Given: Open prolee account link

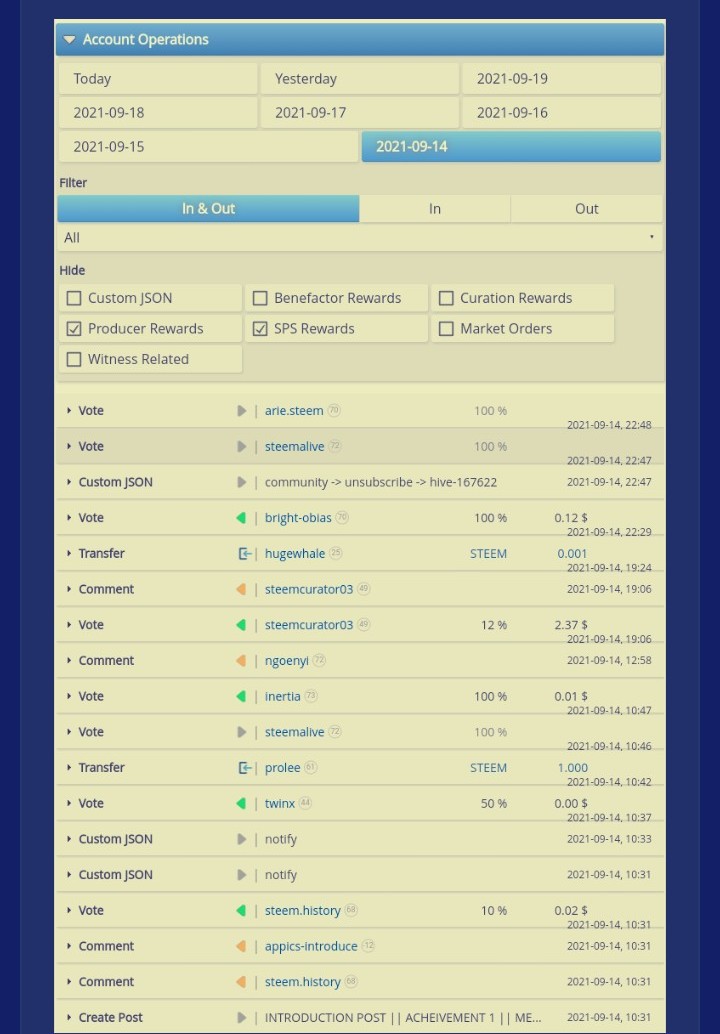Looking at the screenshot, I should tap(282, 768).
